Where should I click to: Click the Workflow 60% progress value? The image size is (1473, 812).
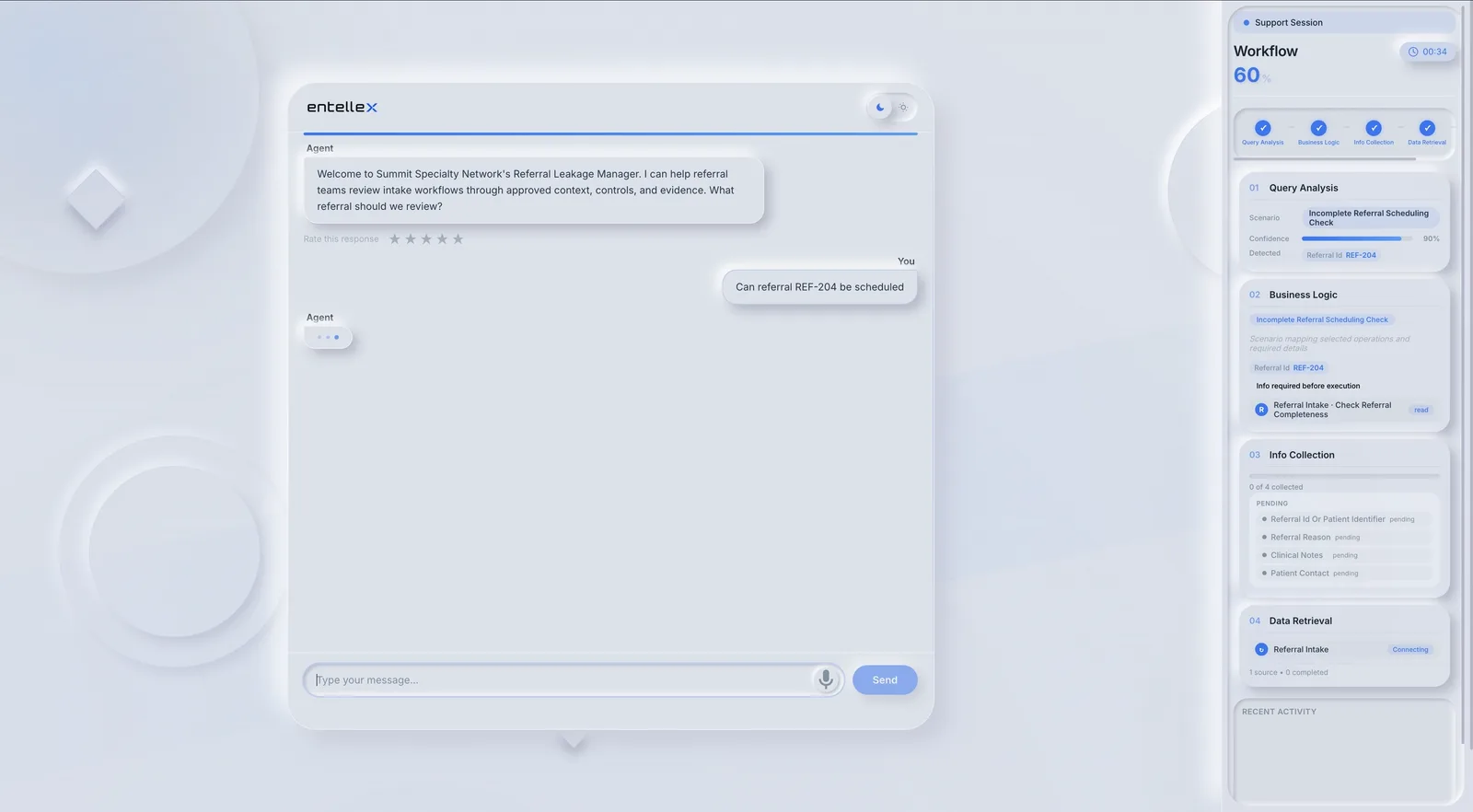(x=1252, y=75)
